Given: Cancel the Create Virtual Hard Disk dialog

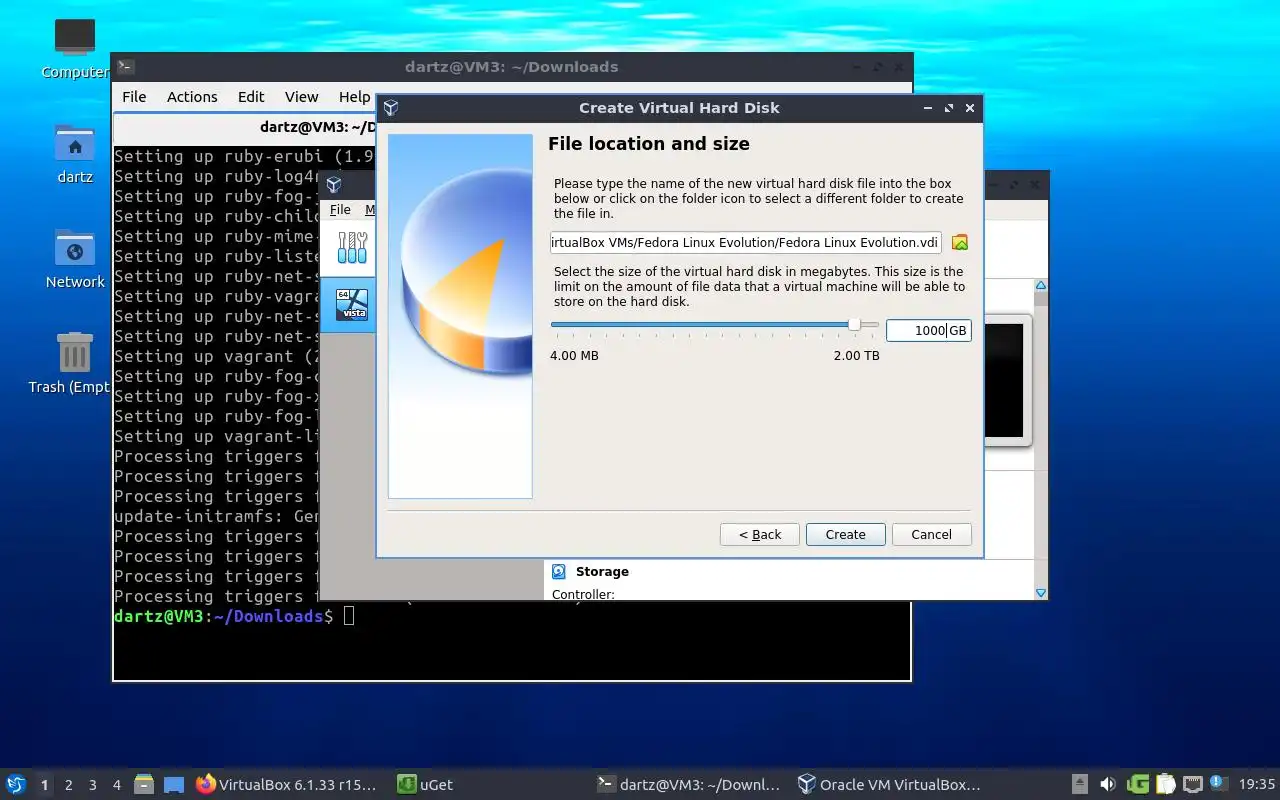Looking at the screenshot, I should coord(931,535).
